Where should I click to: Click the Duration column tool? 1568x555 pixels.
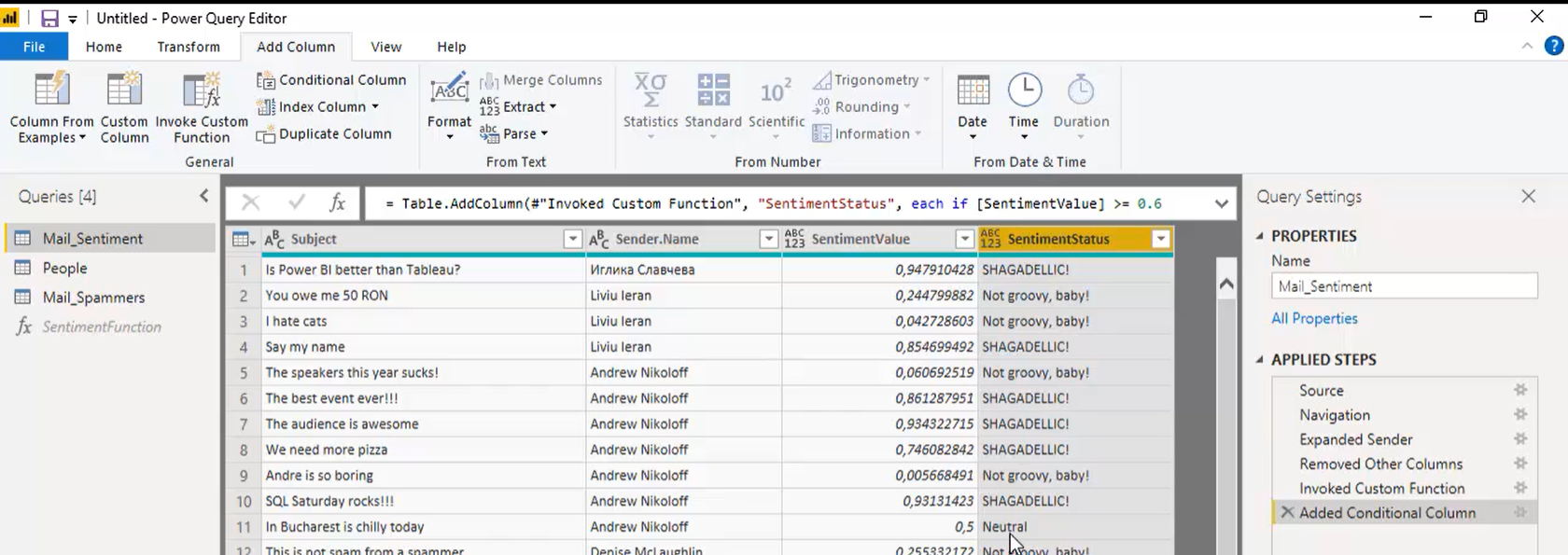pyautogui.click(x=1081, y=107)
